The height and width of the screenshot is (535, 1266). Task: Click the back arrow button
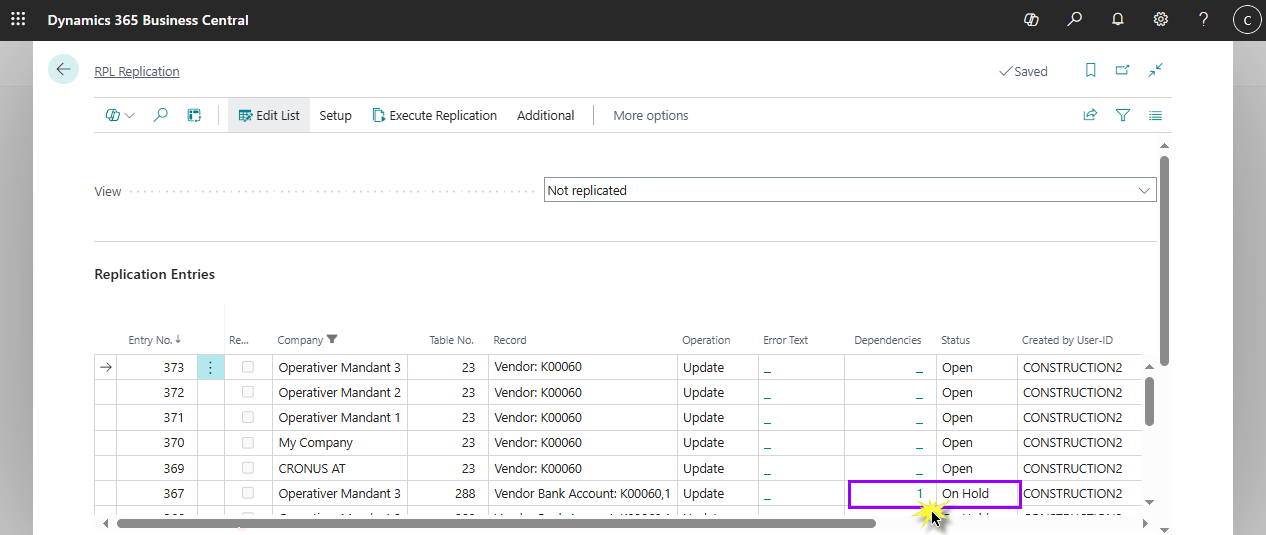pos(63,69)
